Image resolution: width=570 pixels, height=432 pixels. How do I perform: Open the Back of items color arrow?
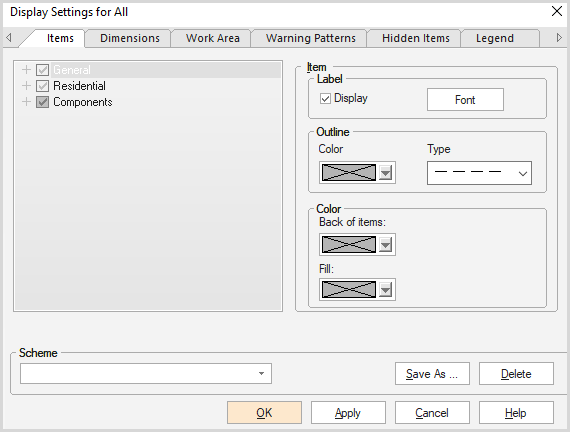(x=385, y=244)
